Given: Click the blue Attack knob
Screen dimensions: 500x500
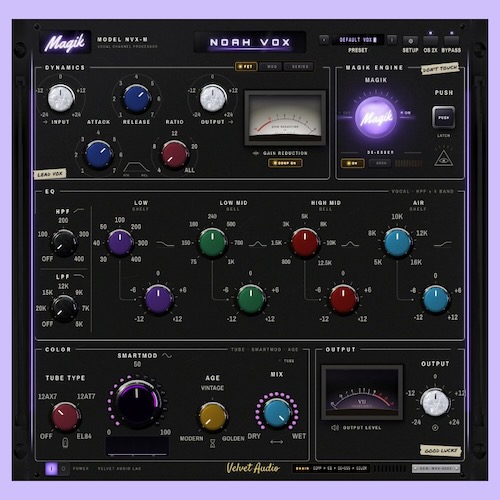Looking at the screenshot, I should click(98, 154).
